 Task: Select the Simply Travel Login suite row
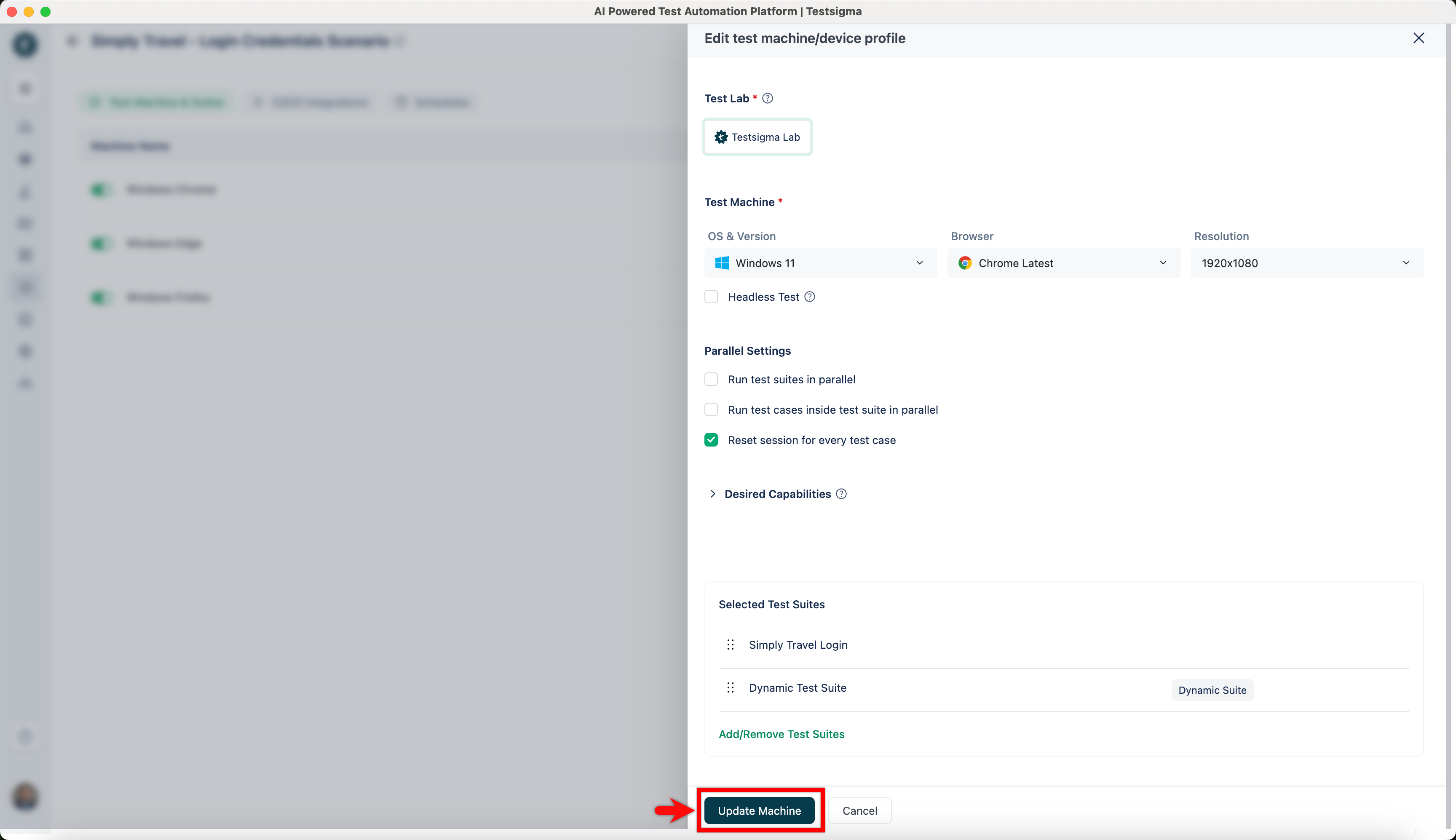click(798, 645)
